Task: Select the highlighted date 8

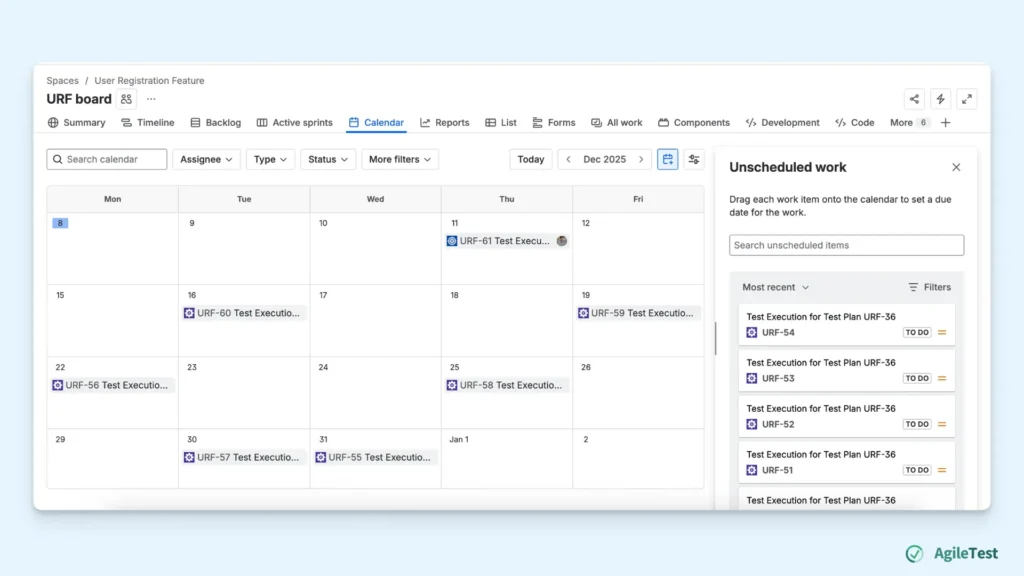Action: click(x=60, y=223)
